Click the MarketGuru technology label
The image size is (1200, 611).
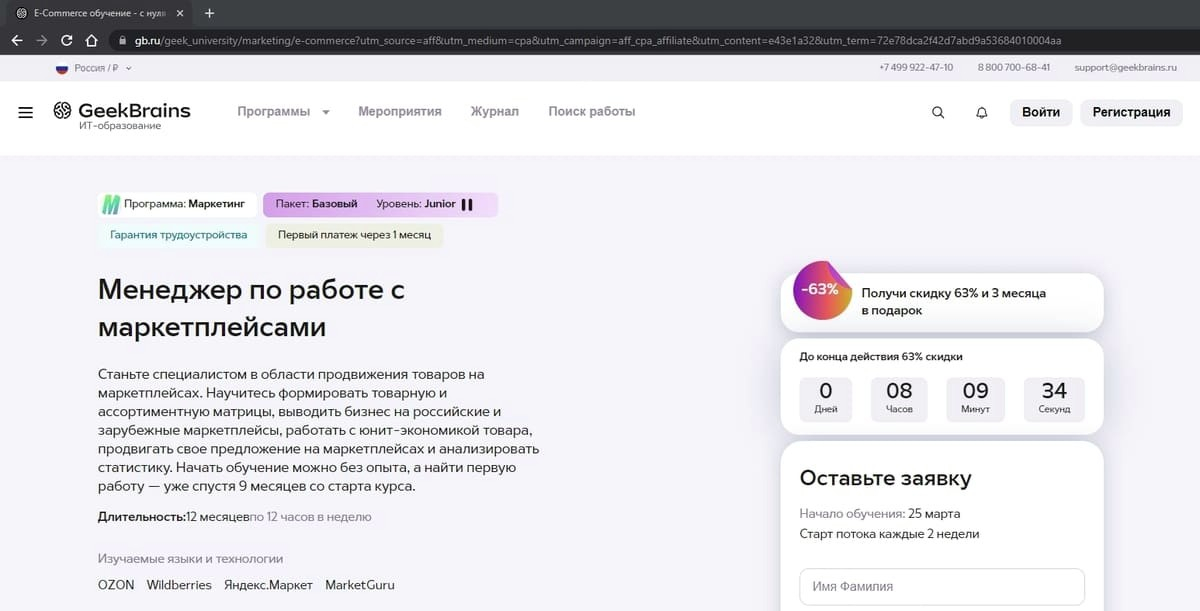(x=360, y=585)
